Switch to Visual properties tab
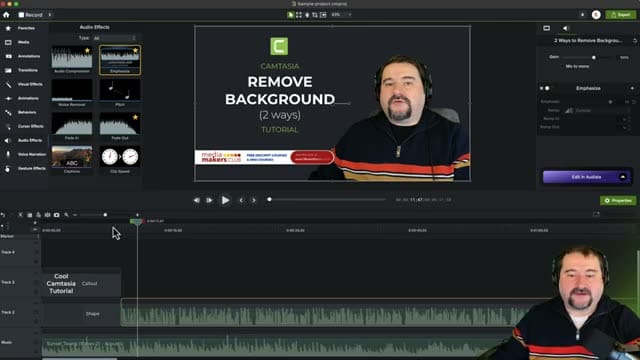This screenshot has width=640, height=360. pyautogui.click(x=547, y=28)
